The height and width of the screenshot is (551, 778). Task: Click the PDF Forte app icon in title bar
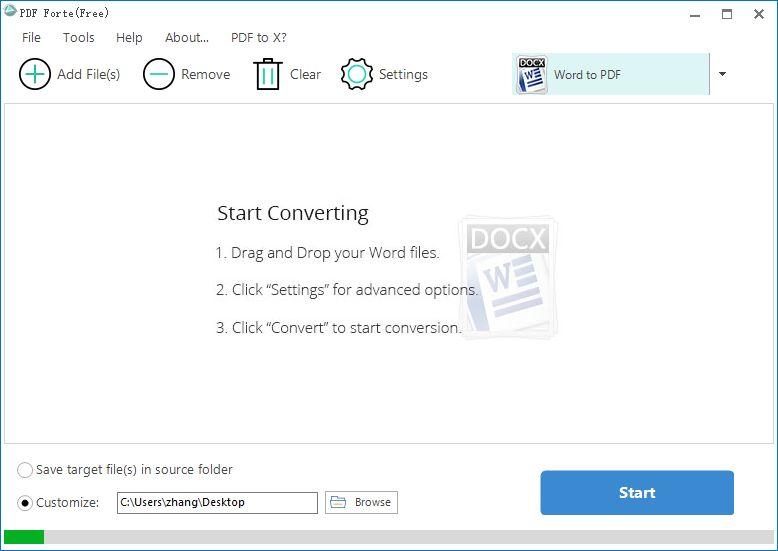[x=11, y=13]
